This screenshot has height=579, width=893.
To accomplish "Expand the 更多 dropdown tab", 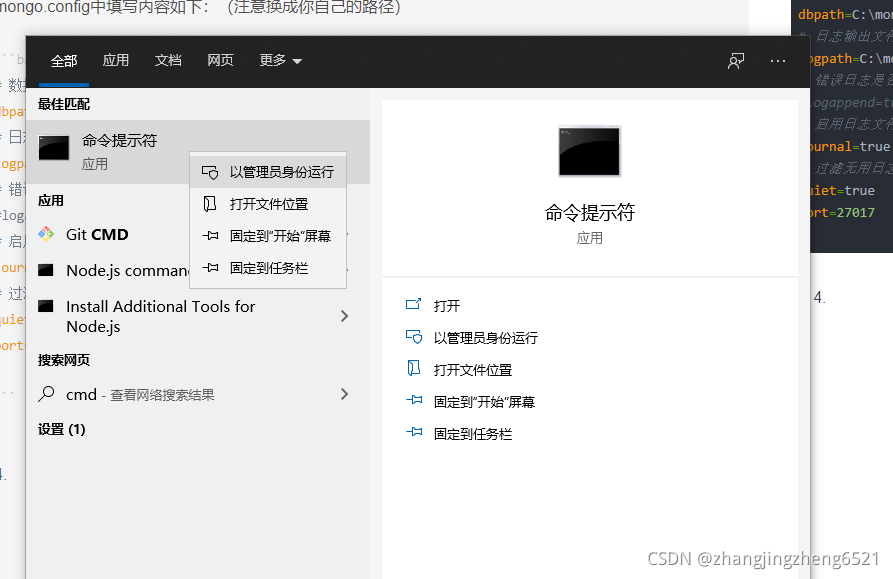I will tap(280, 60).
